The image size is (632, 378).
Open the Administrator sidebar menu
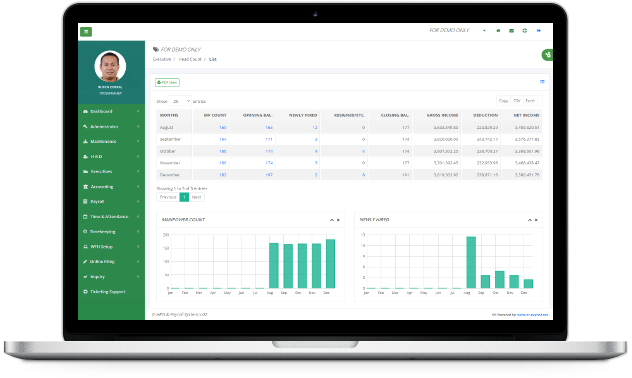click(111, 127)
